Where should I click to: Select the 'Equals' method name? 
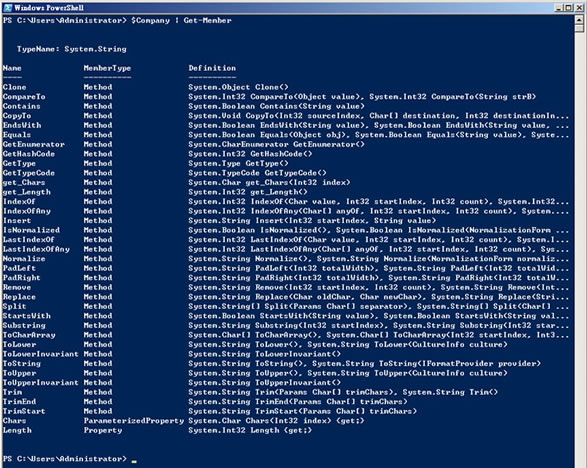17,135
